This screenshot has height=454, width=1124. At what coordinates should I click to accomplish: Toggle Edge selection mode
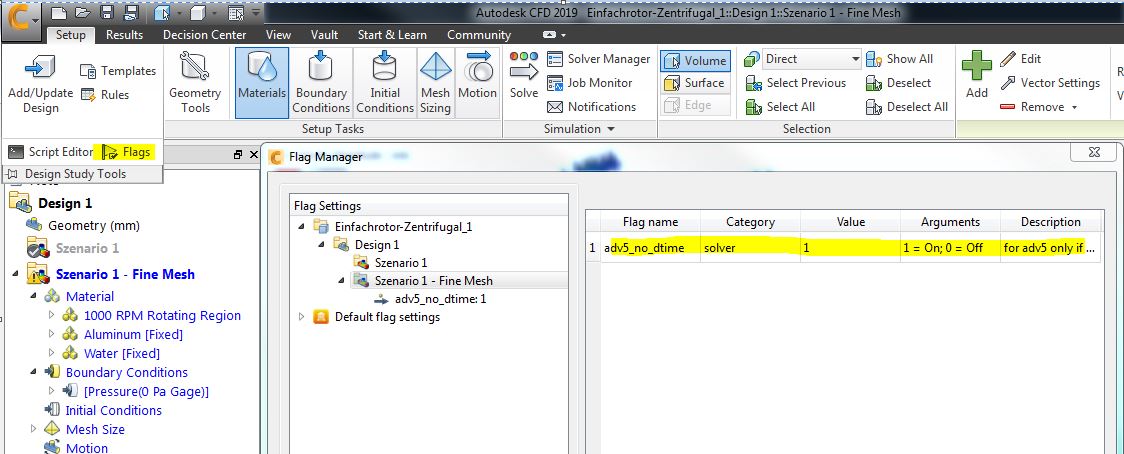695,105
